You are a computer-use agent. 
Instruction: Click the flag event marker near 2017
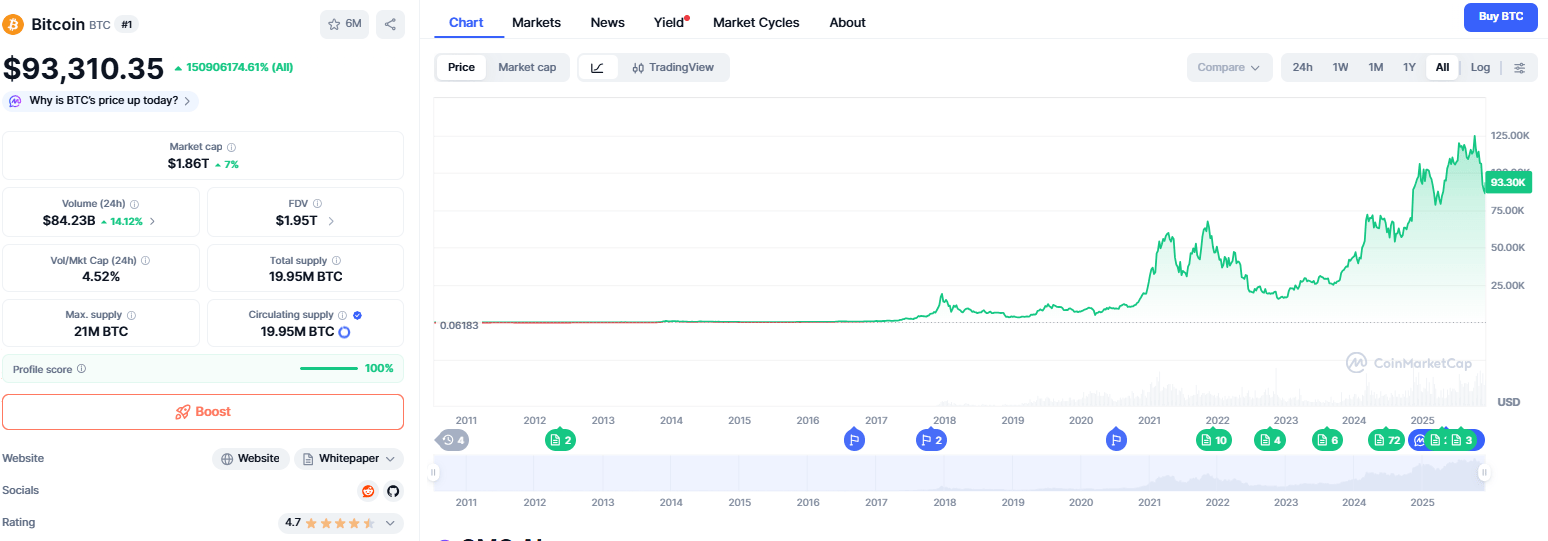854,439
